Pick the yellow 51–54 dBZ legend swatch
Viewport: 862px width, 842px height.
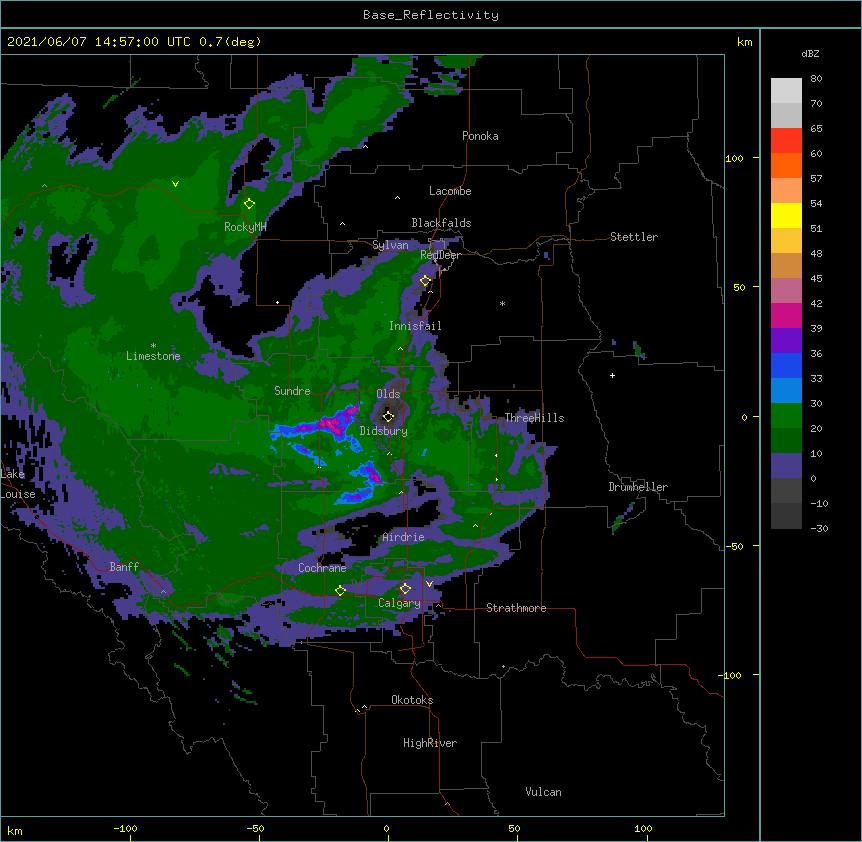click(786, 215)
